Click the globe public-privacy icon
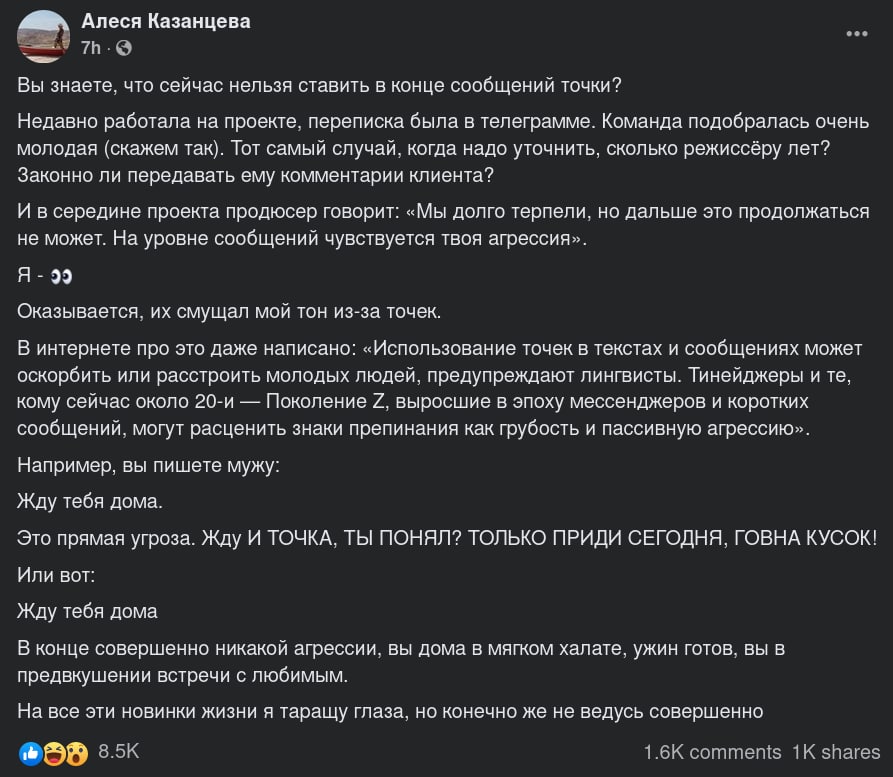The height and width of the screenshot is (777, 893). pos(124,47)
